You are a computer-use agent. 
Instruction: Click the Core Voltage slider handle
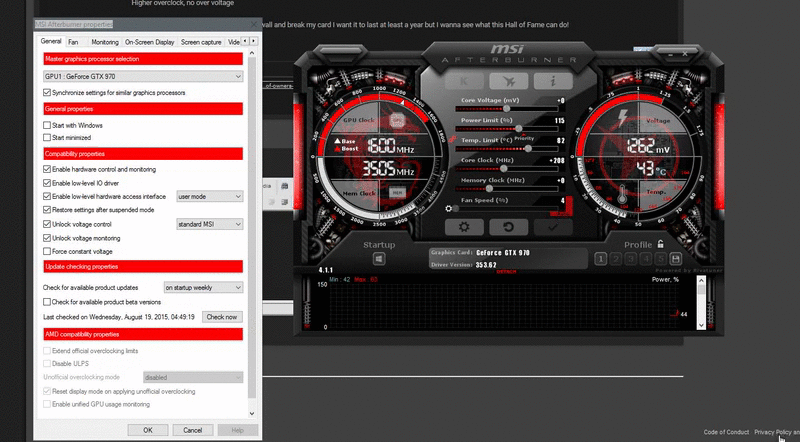pos(507,108)
